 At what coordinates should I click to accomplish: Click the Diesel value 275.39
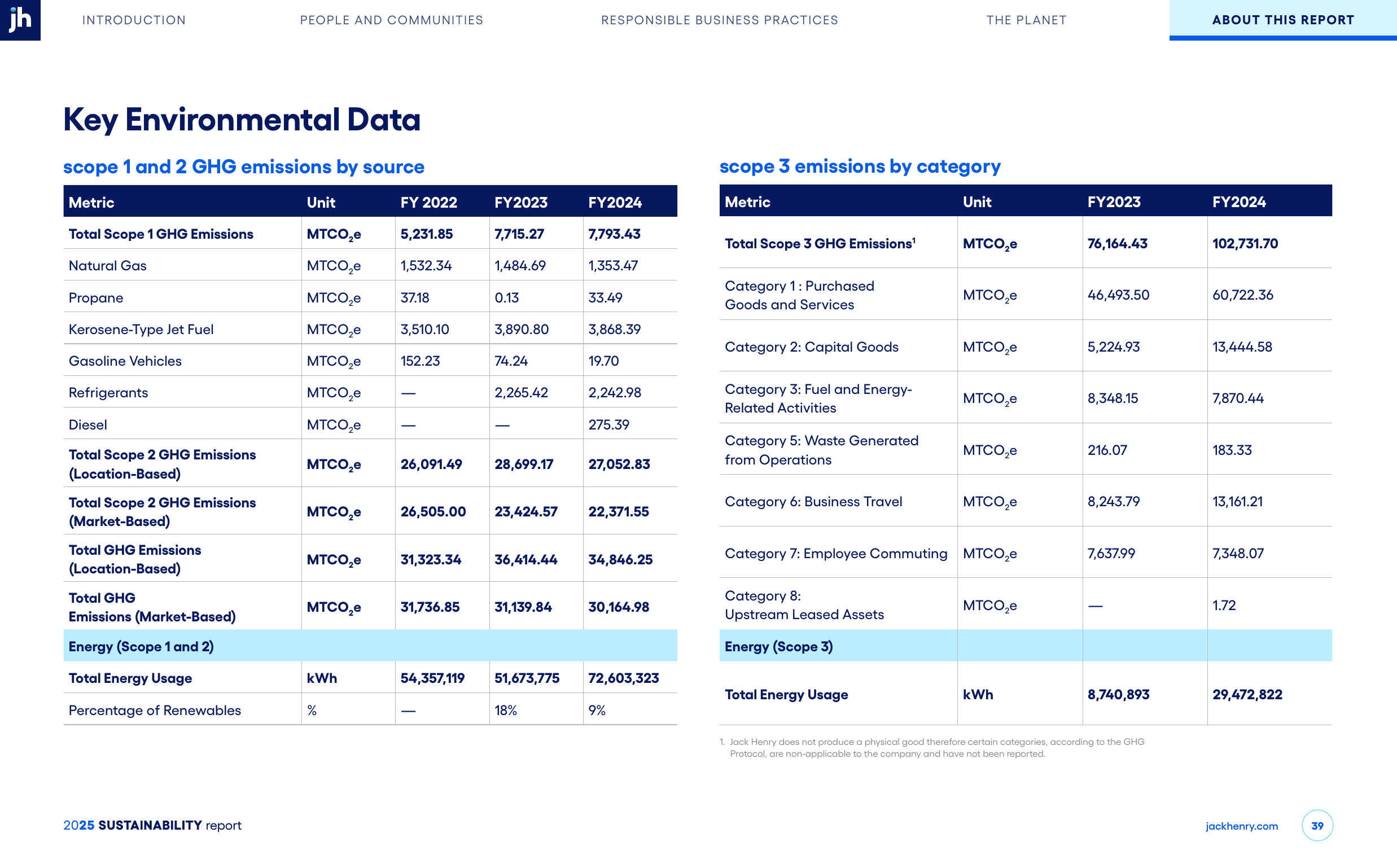click(608, 424)
